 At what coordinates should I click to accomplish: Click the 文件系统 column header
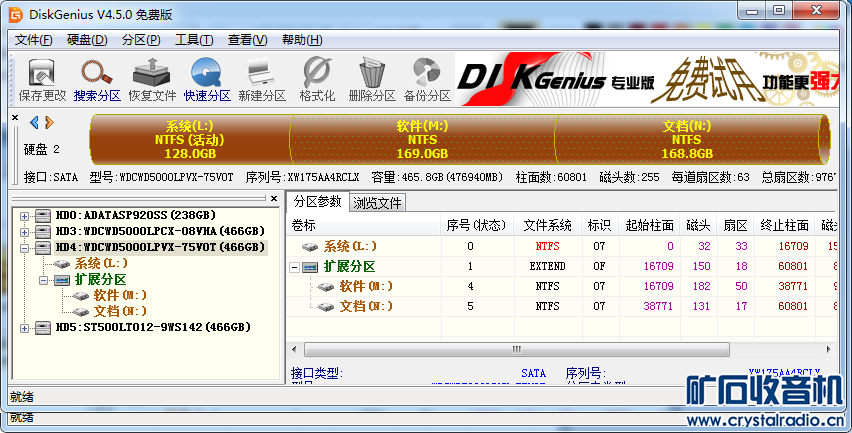[x=547, y=224]
